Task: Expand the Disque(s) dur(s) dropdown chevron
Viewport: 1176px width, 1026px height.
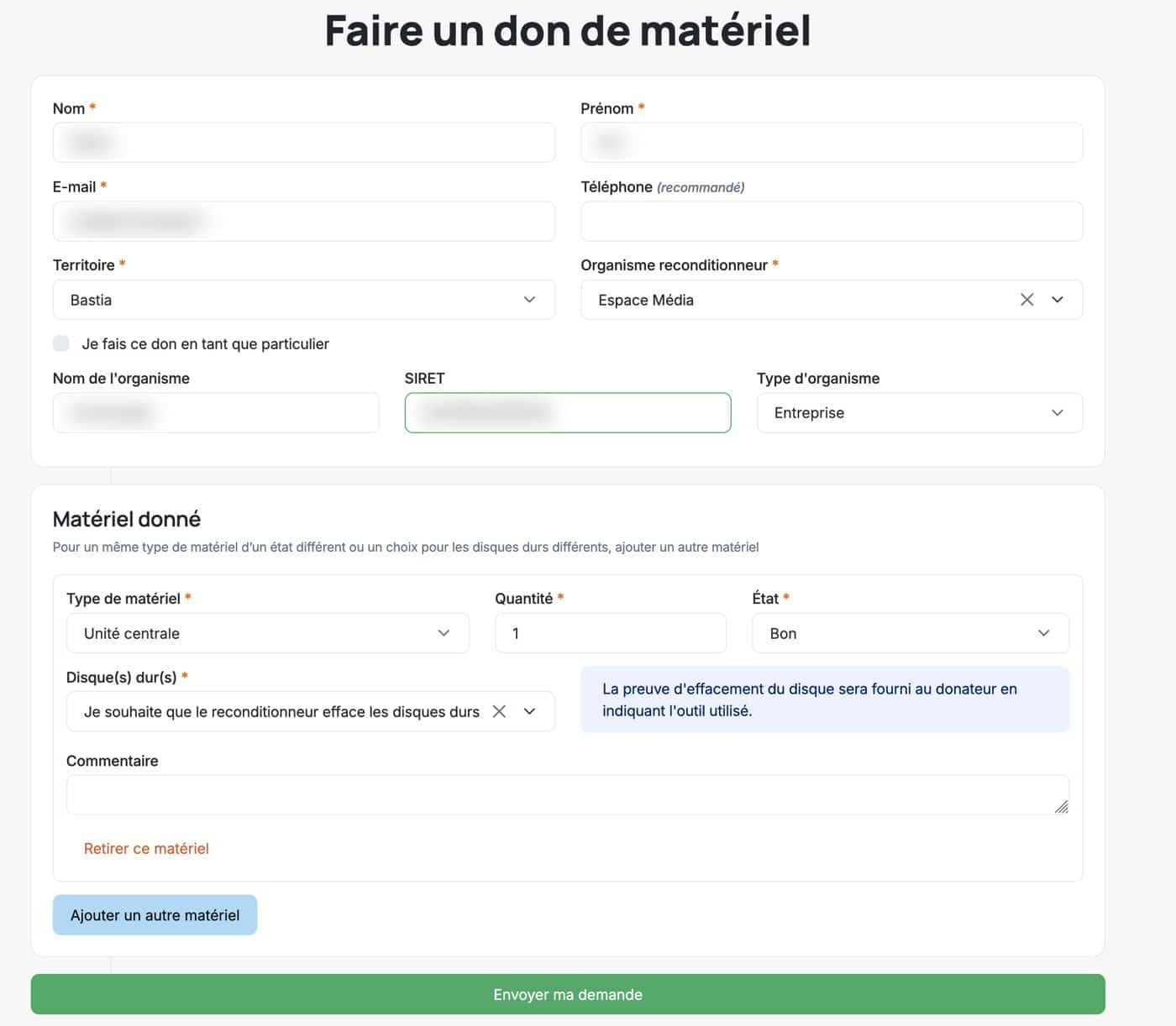Action: tap(530, 711)
